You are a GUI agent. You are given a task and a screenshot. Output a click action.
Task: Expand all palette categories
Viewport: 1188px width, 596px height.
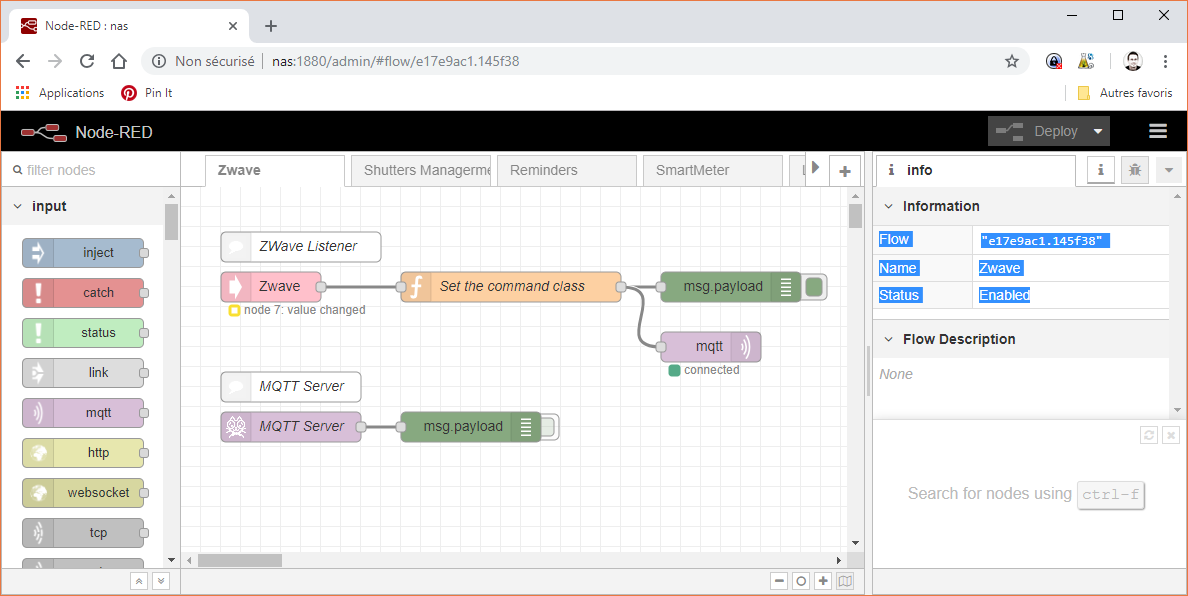coord(161,582)
